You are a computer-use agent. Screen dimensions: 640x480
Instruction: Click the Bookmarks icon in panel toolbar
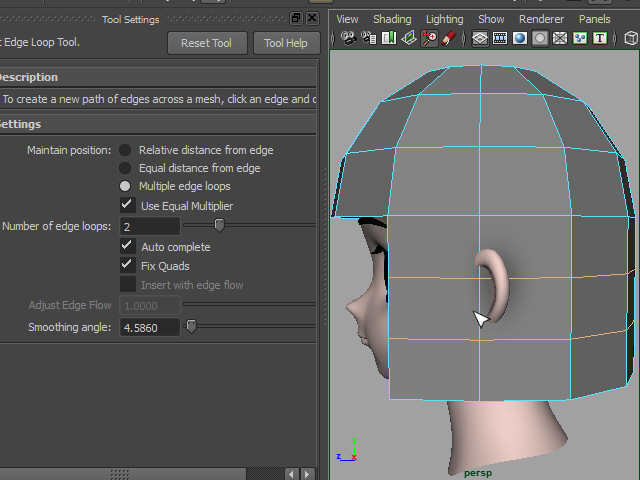(x=389, y=39)
